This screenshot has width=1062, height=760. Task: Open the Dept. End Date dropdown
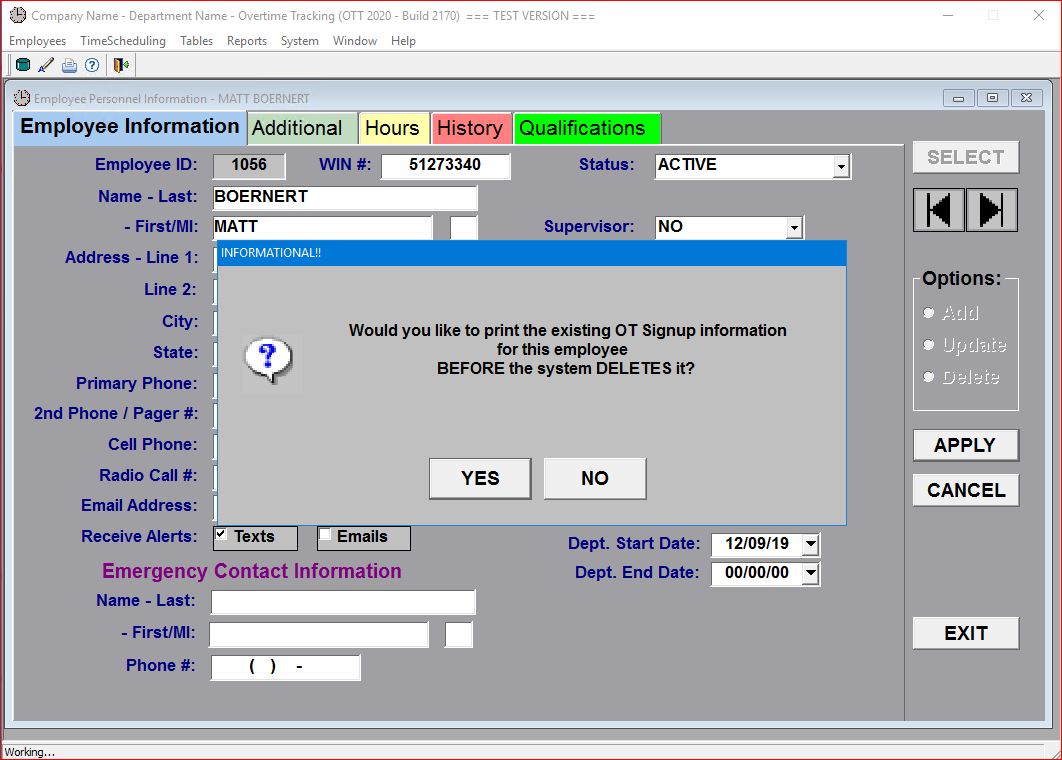pyautogui.click(x=811, y=573)
